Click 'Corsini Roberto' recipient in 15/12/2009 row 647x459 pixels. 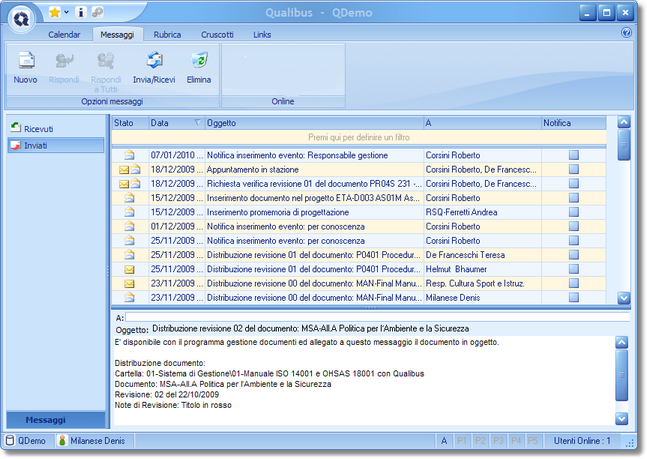453,198
